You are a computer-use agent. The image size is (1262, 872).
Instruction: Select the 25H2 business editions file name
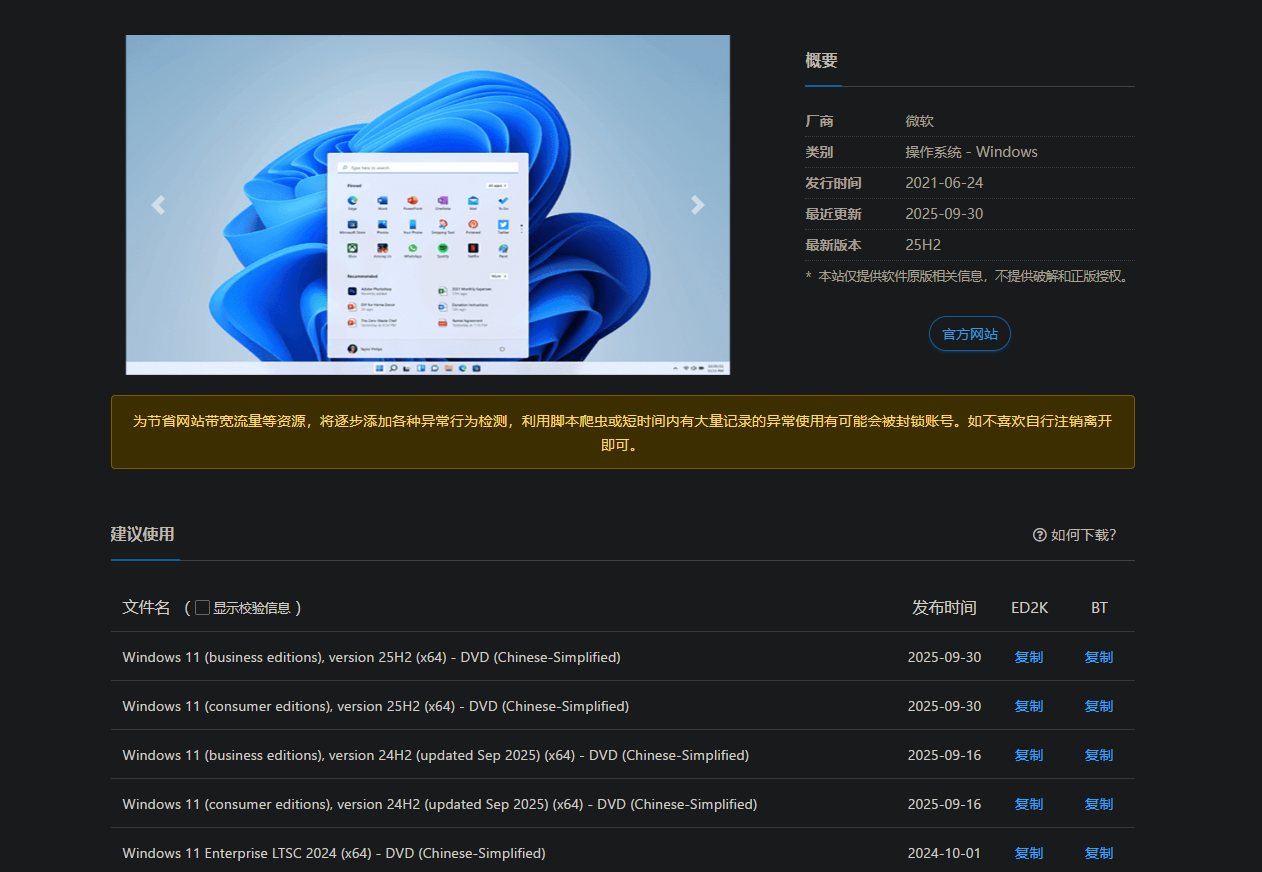(371, 657)
